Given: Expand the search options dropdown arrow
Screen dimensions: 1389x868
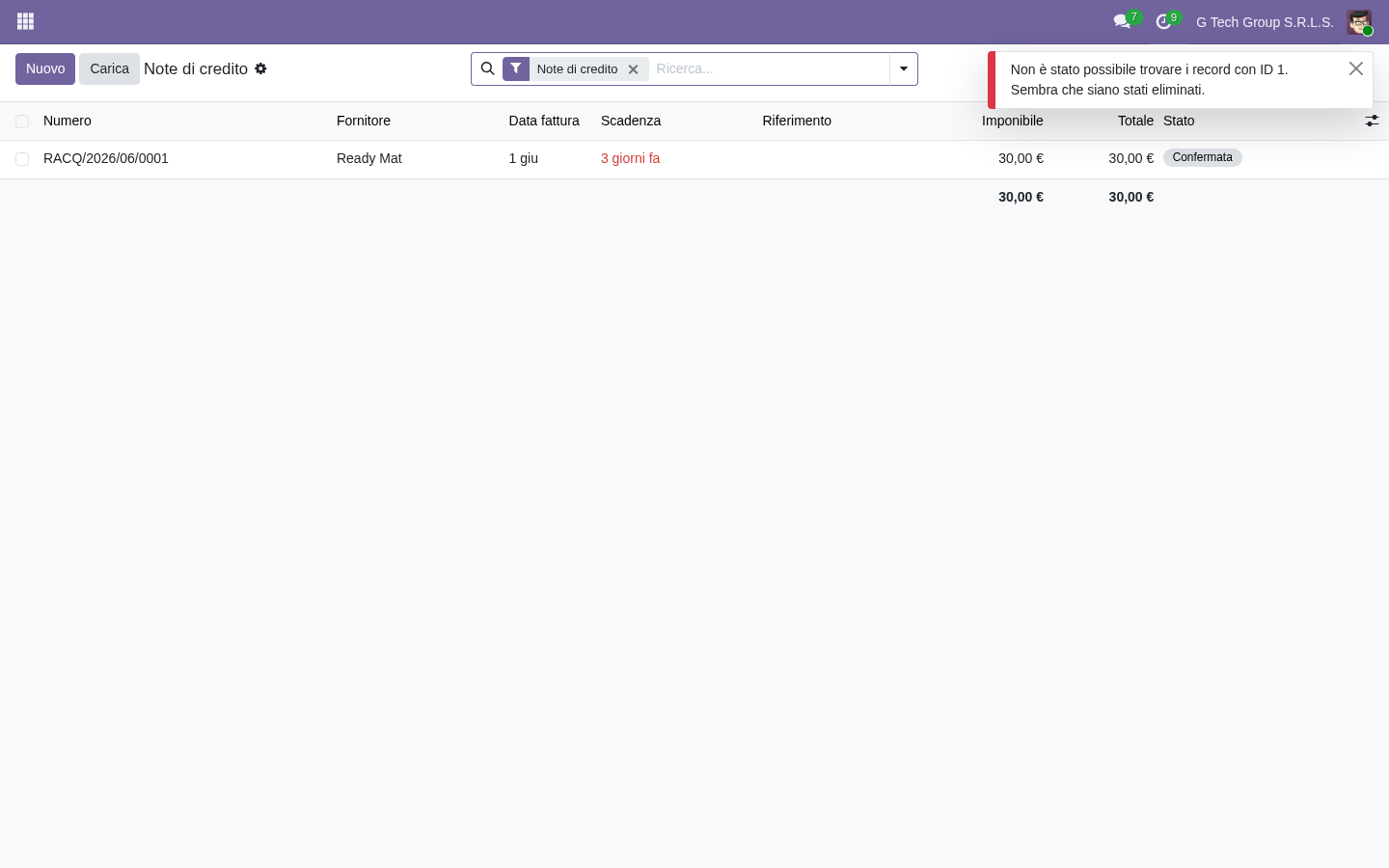Looking at the screenshot, I should click(904, 68).
